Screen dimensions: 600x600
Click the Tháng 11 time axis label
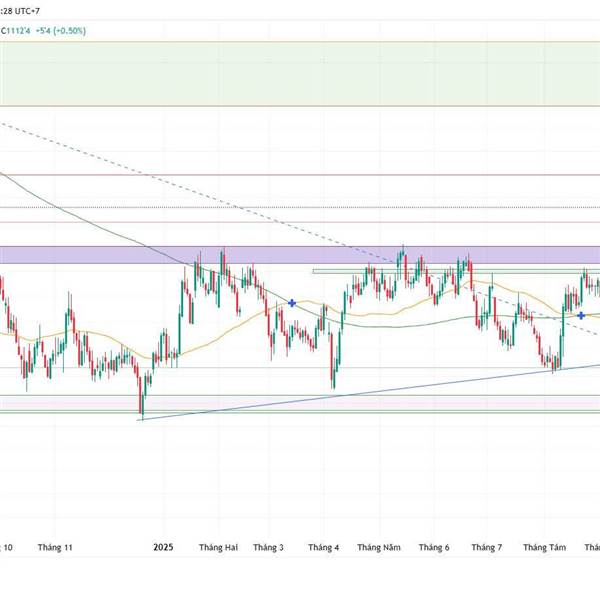(55, 548)
